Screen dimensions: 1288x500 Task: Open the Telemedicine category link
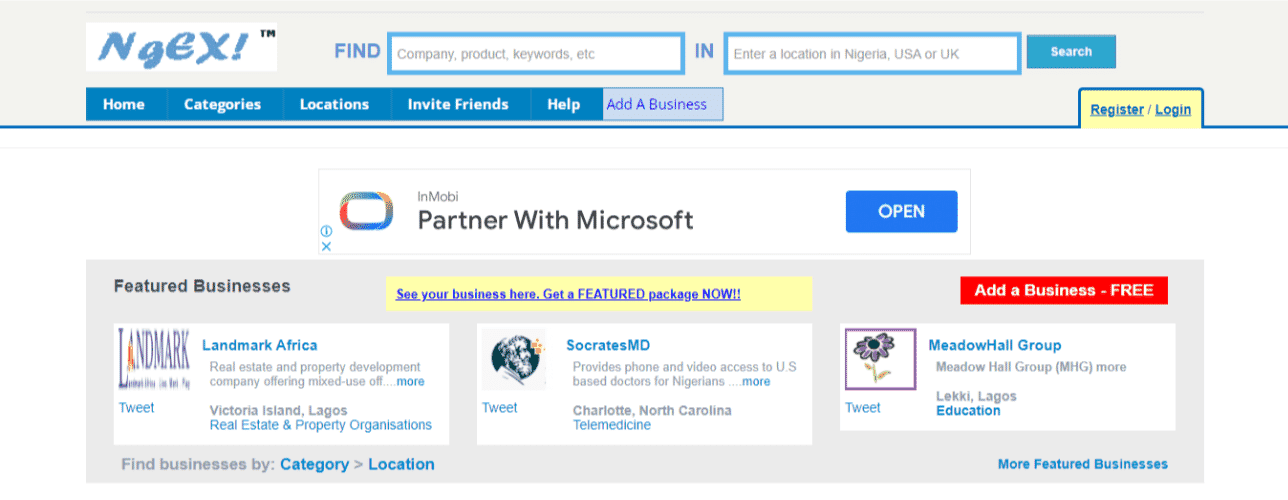[x=612, y=425]
